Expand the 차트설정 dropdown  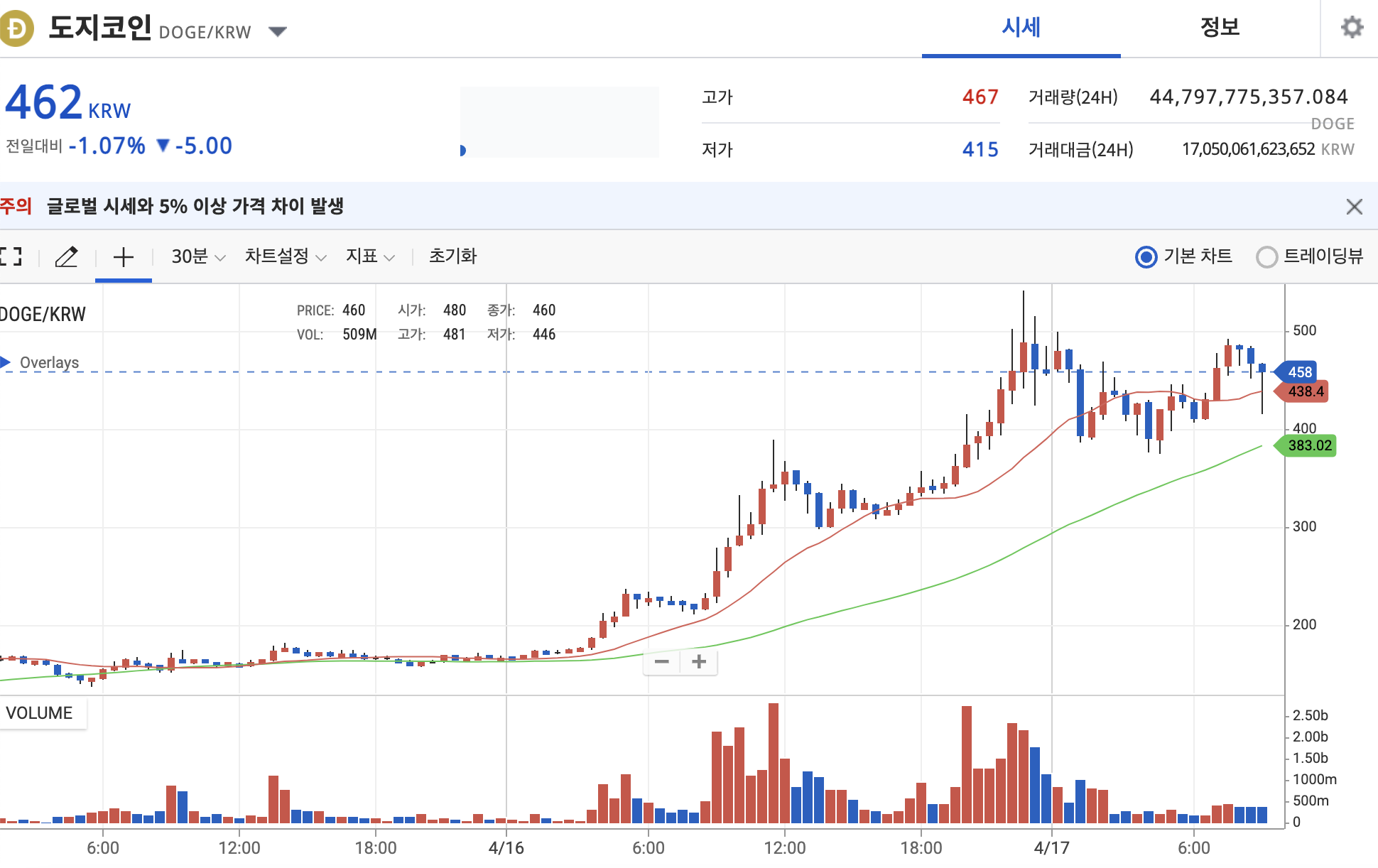[286, 256]
